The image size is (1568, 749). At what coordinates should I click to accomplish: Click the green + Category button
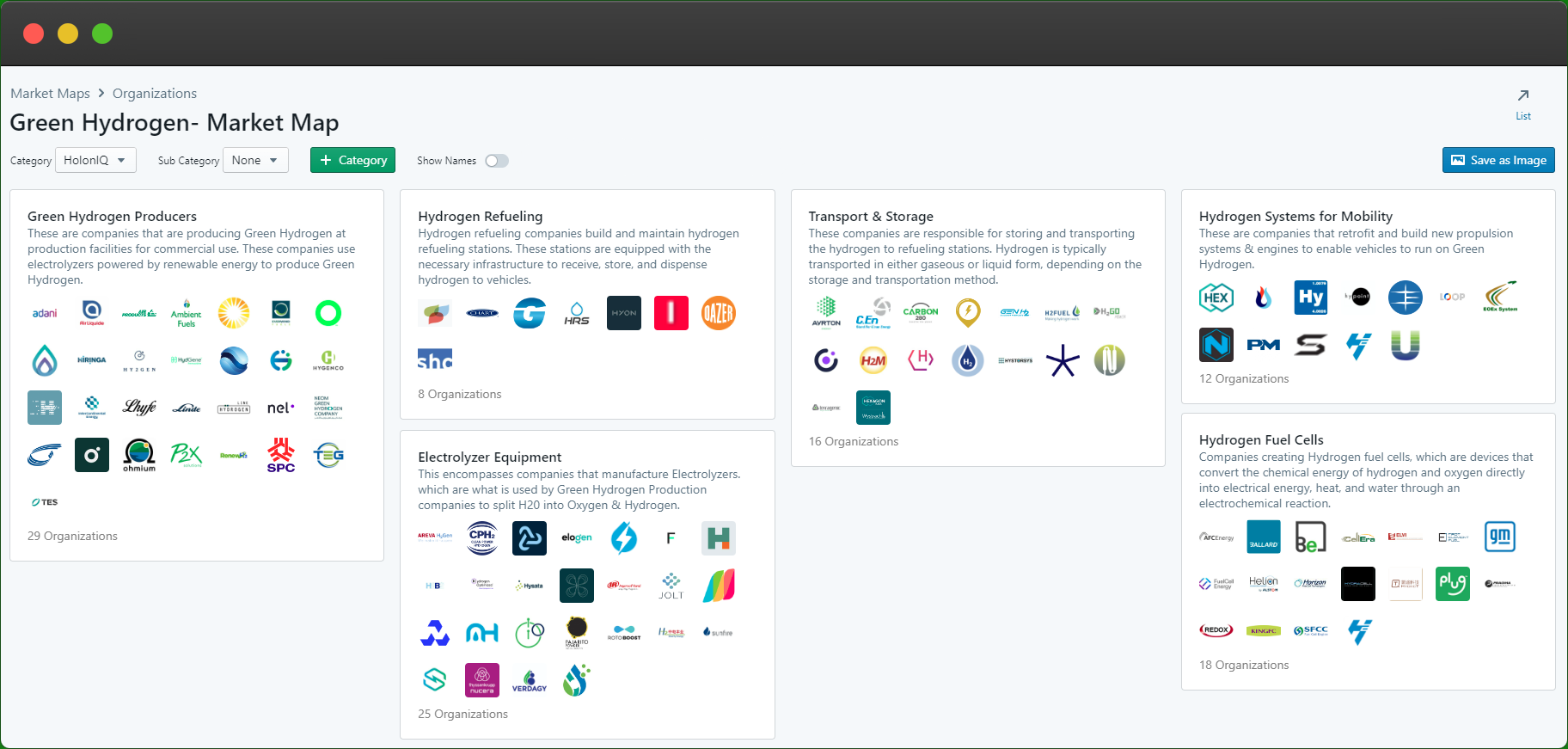(x=352, y=160)
